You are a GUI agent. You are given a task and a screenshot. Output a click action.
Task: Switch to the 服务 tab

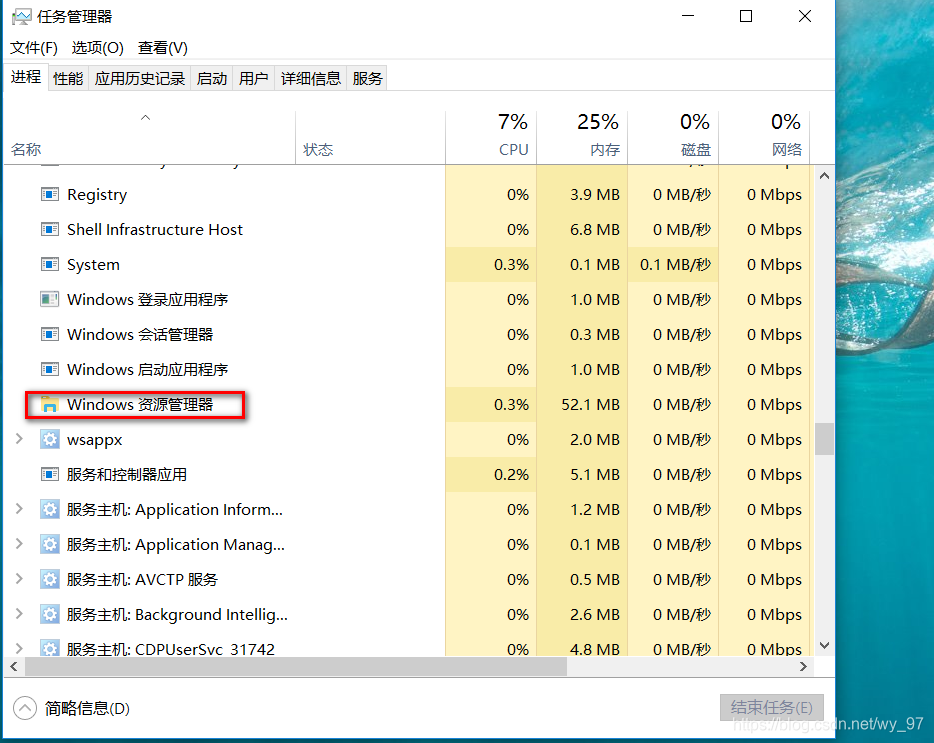[367, 79]
